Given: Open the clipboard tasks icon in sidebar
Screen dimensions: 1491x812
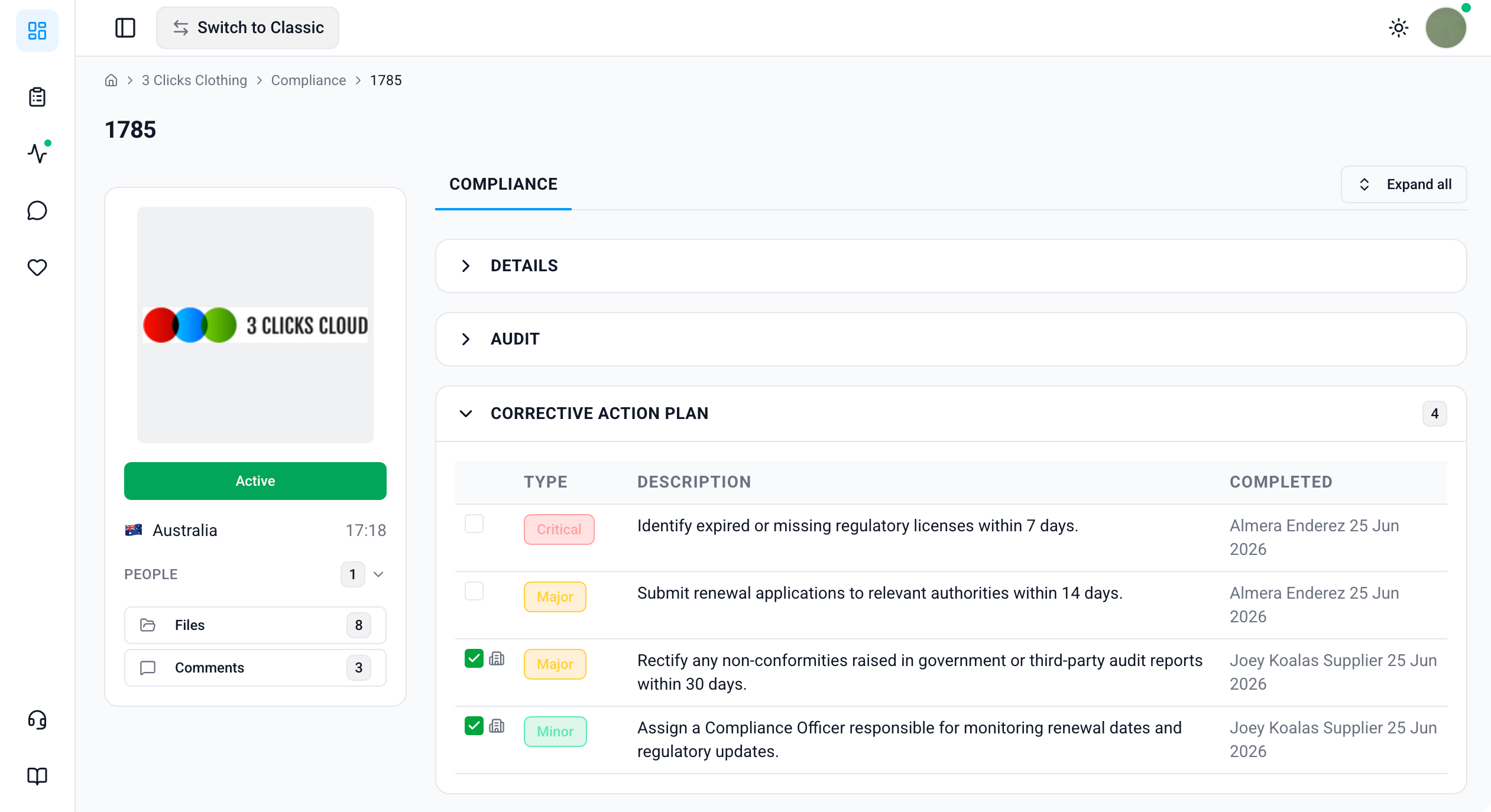Looking at the screenshot, I should point(37,97).
